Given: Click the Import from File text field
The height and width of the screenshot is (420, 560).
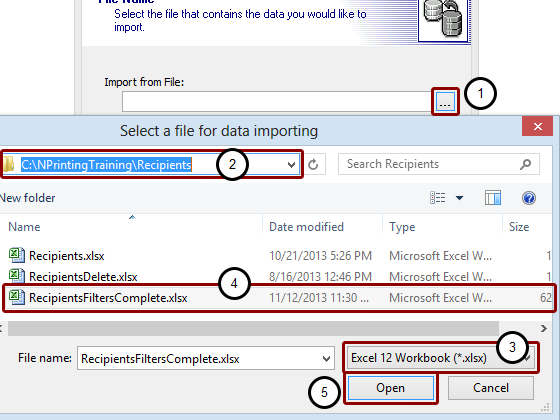Looking at the screenshot, I should coord(276,102).
